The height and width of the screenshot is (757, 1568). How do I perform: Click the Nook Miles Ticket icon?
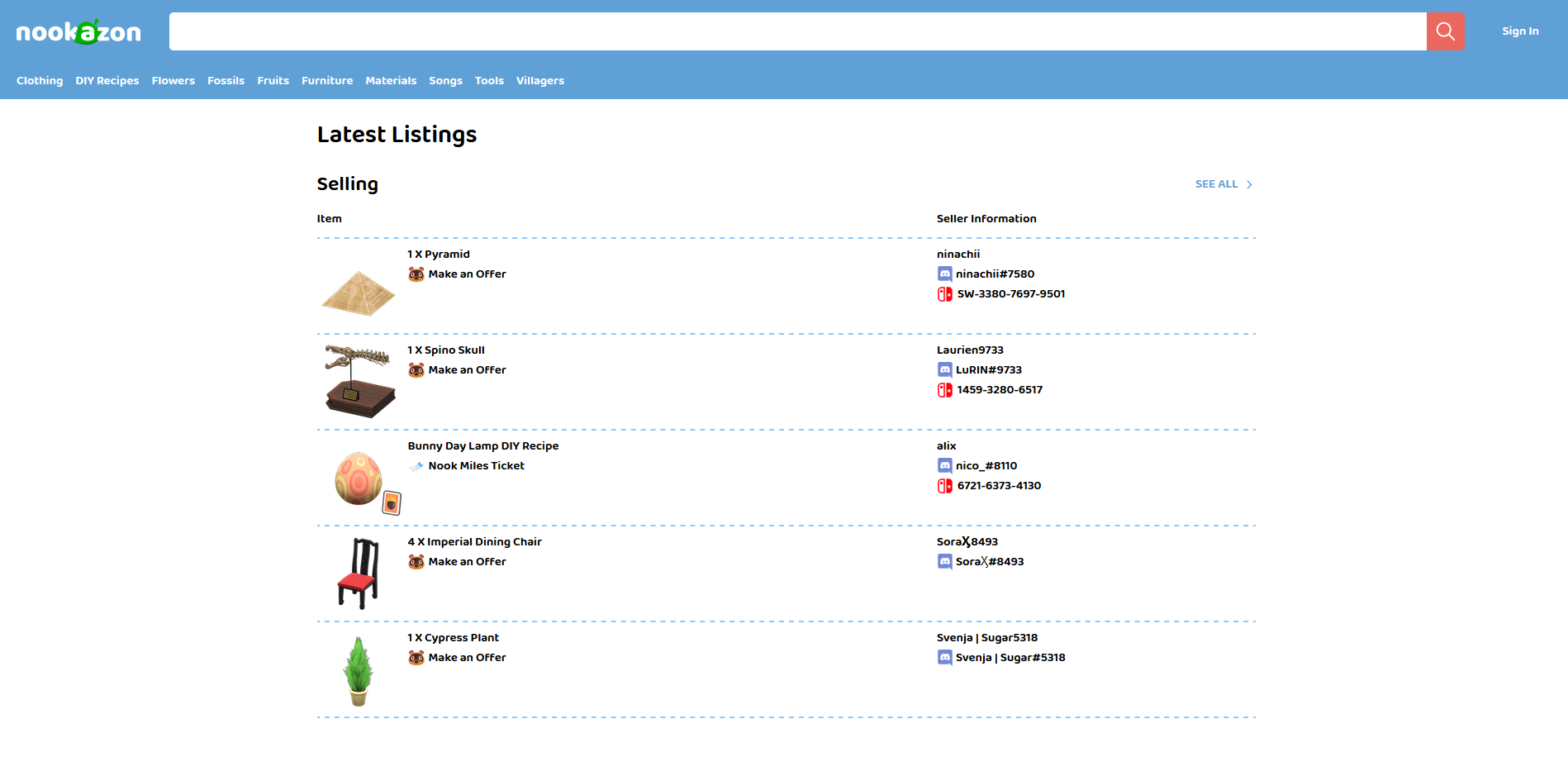click(416, 466)
